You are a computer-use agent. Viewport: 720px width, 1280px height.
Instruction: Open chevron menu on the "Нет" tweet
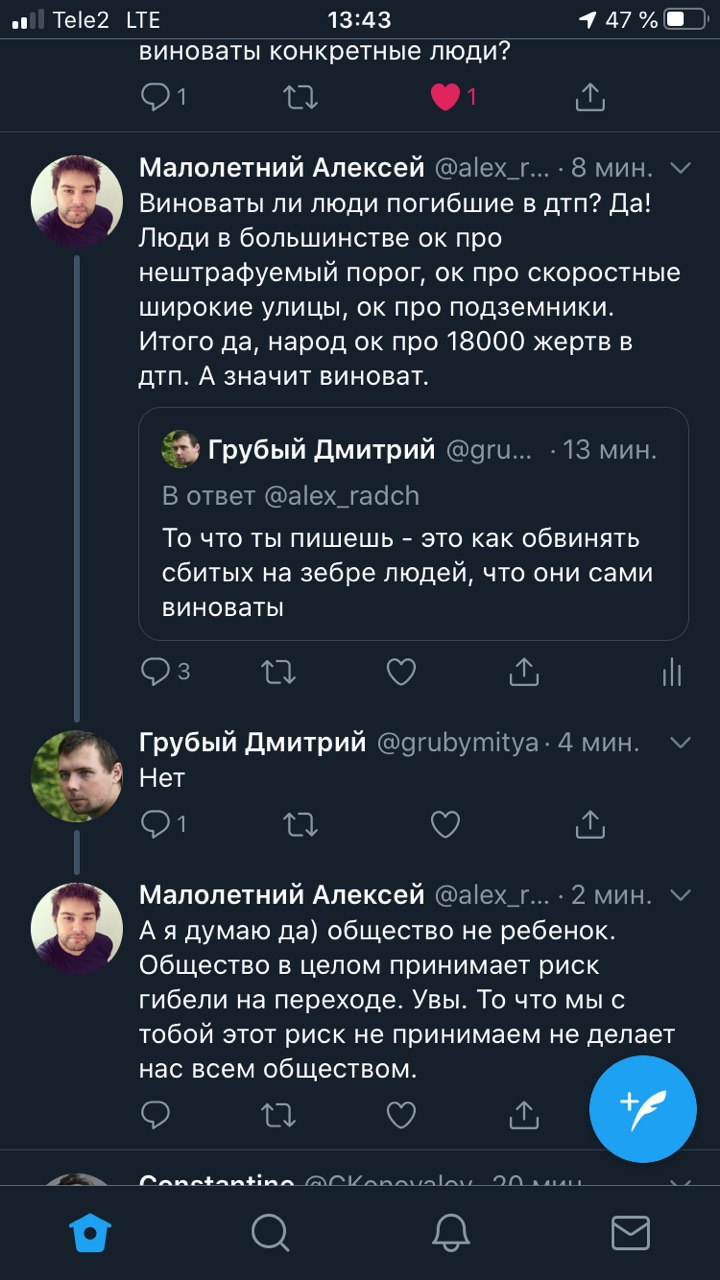pos(681,743)
